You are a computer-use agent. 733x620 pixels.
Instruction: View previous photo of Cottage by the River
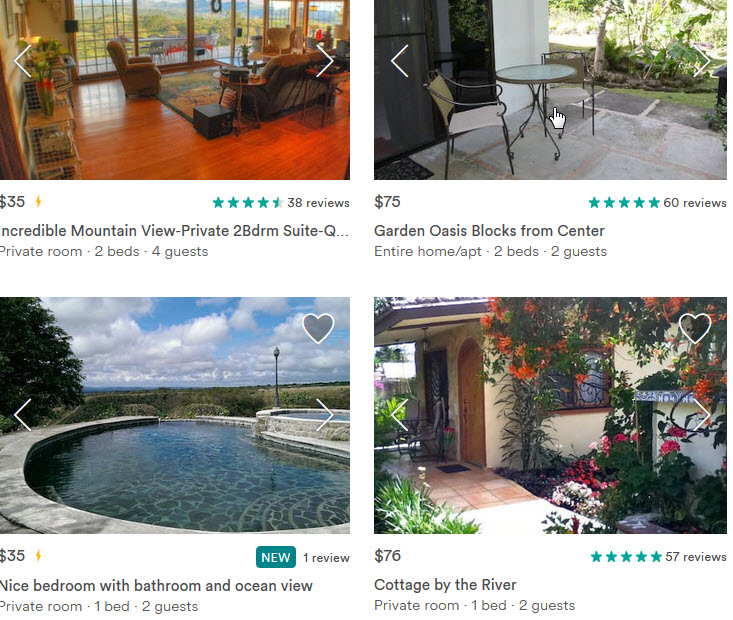(x=400, y=415)
